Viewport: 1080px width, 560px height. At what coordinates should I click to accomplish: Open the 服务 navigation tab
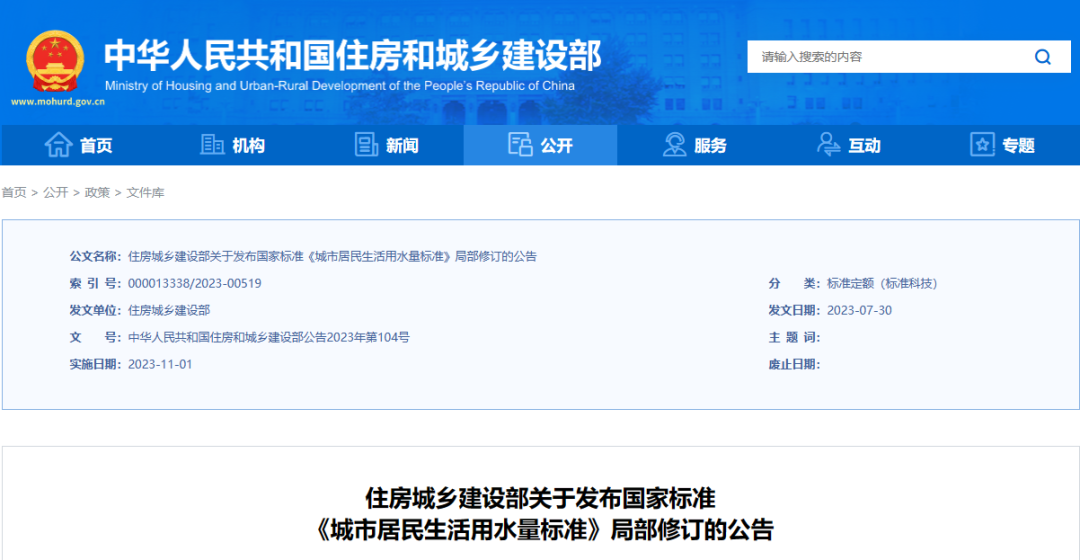(x=694, y=145)
